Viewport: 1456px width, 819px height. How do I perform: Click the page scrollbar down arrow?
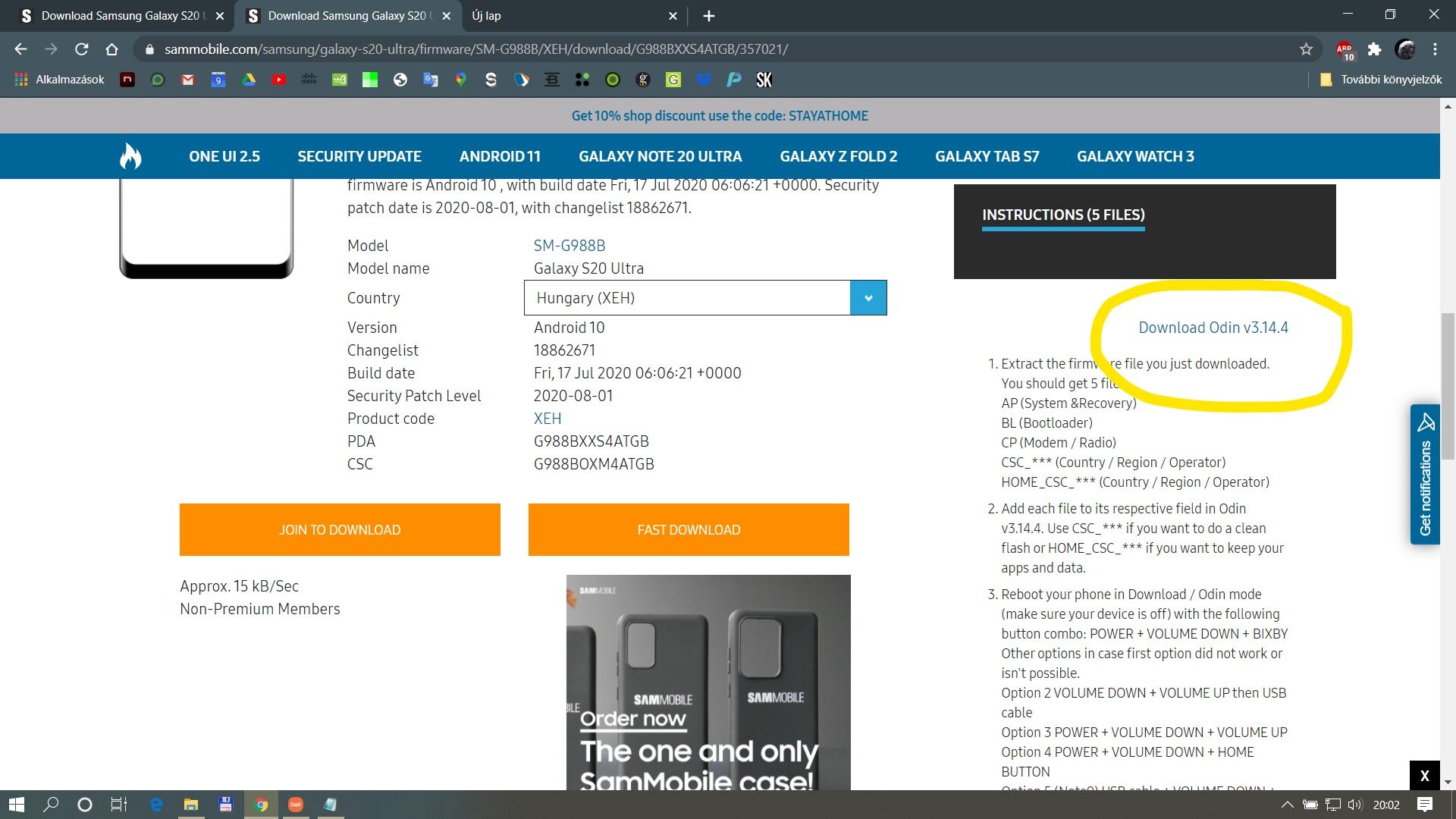[1448, 782]
